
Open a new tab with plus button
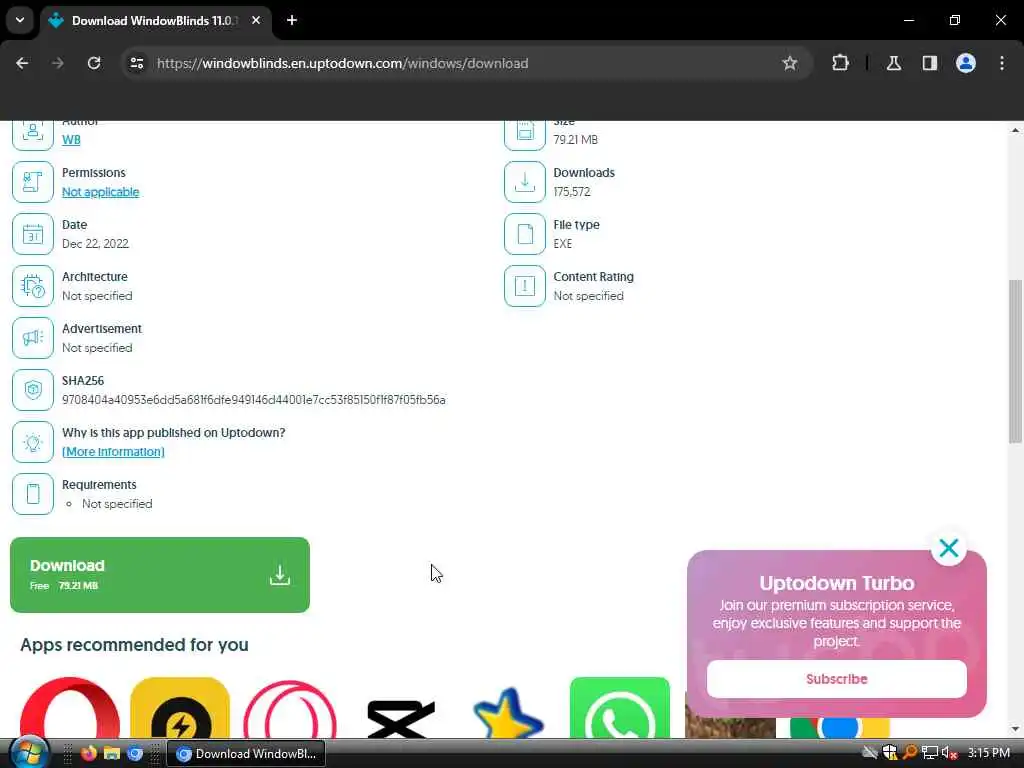292,20
